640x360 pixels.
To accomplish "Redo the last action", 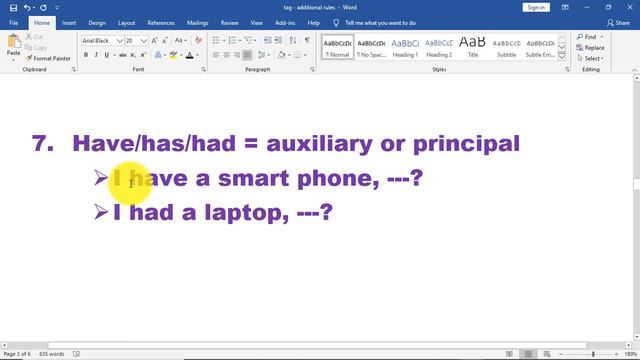I will [43, 7].
